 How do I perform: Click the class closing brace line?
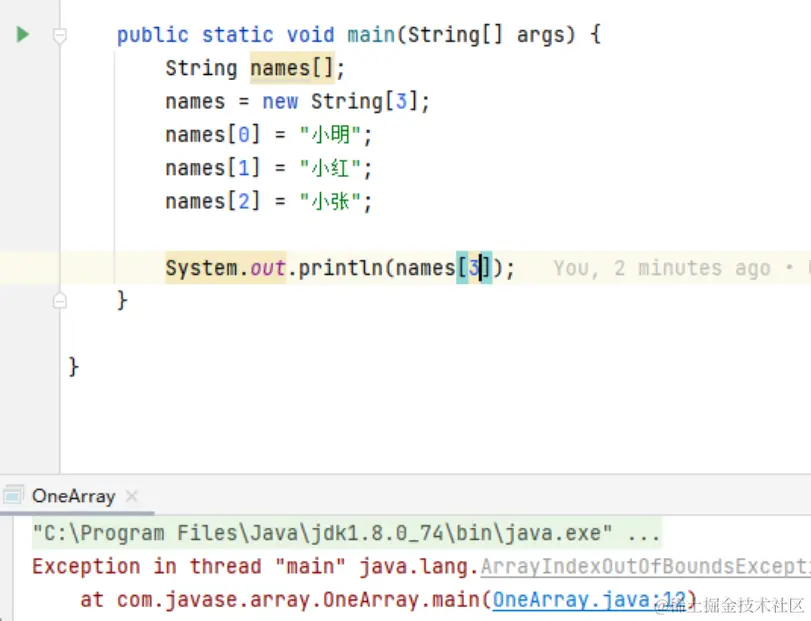[74, 367]
